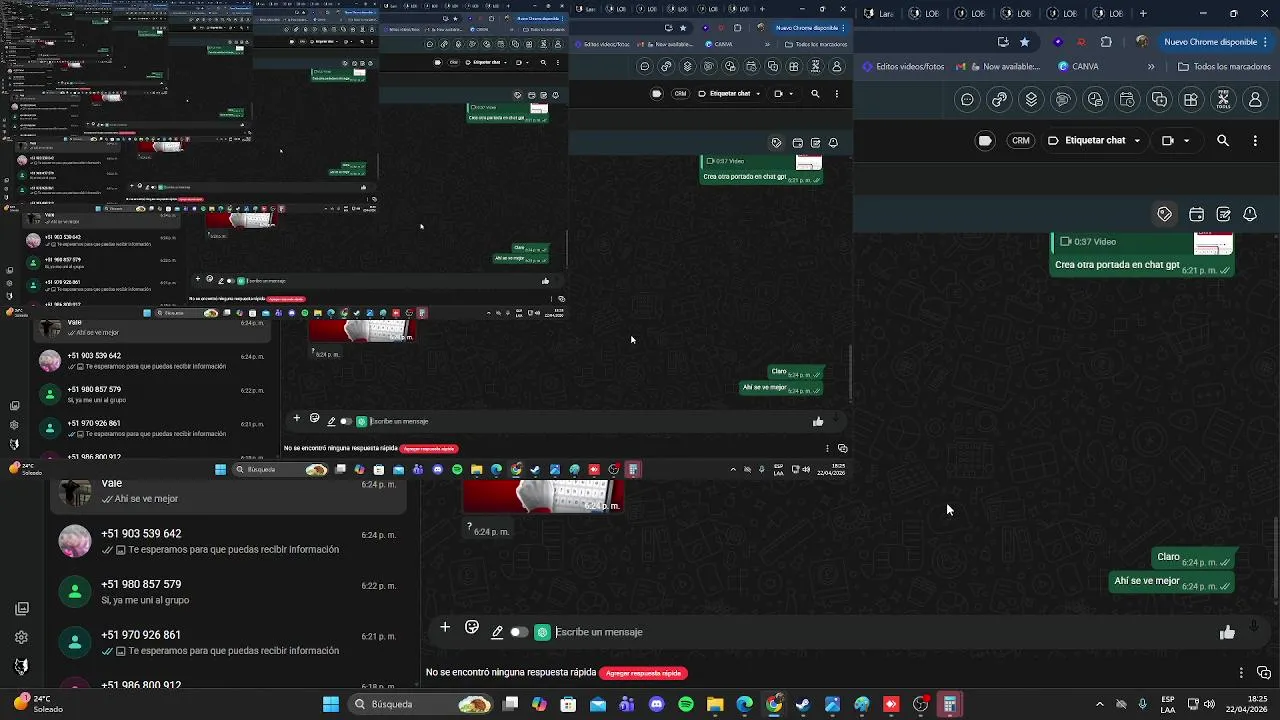Click the full-size install app icon in address bar
Screen dimensions: 1280x720
coord(1003,42)
